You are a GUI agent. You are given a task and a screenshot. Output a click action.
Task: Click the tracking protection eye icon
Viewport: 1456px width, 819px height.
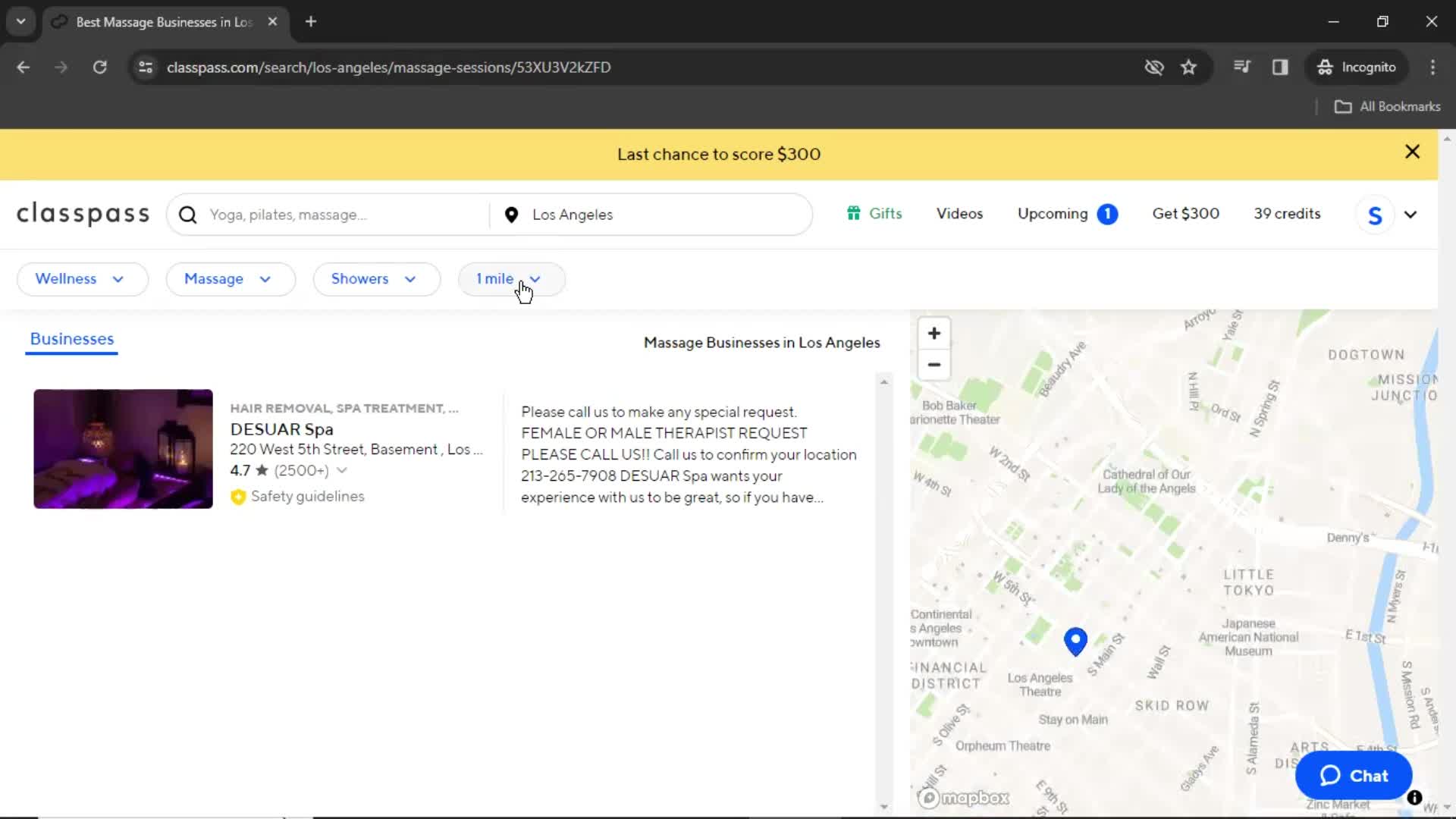click(1154, 67)
